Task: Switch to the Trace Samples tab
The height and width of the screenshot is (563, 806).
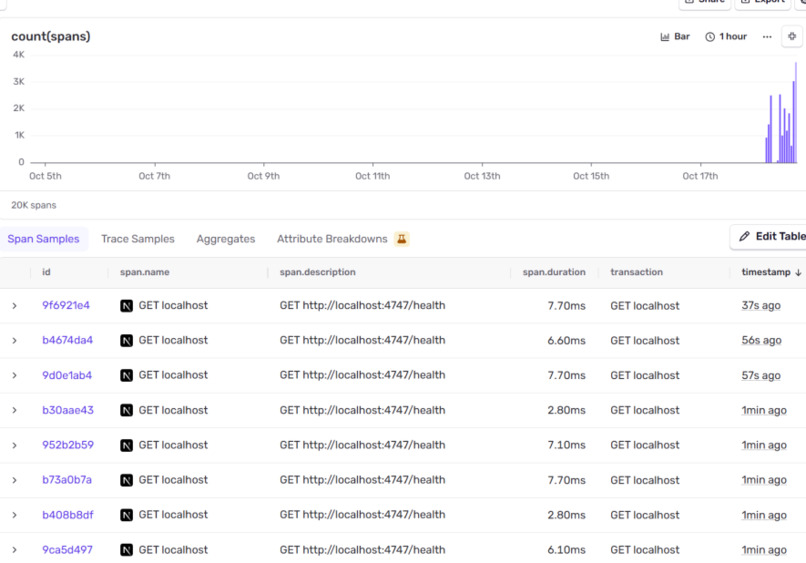Action: coord(138,239)
